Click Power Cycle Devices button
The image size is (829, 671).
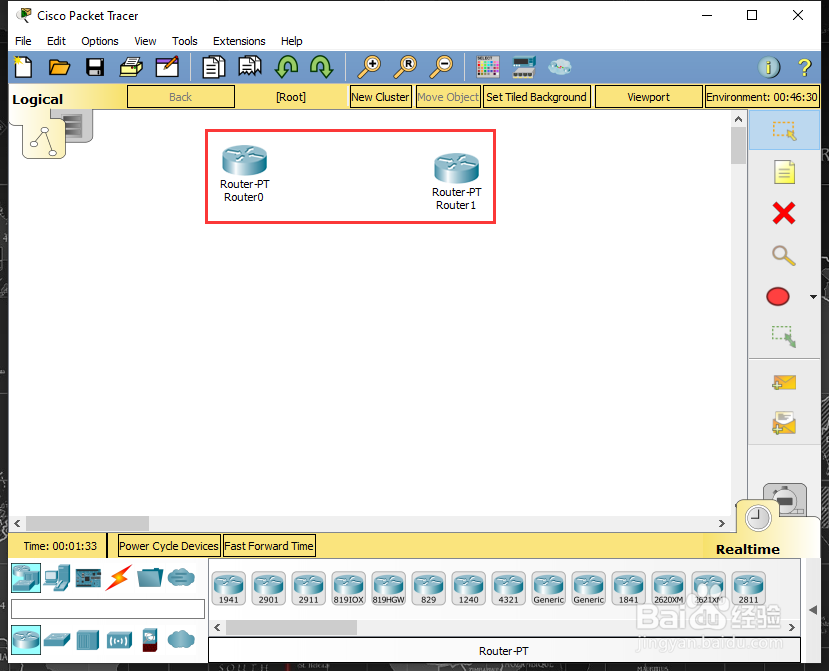(169, 546)
